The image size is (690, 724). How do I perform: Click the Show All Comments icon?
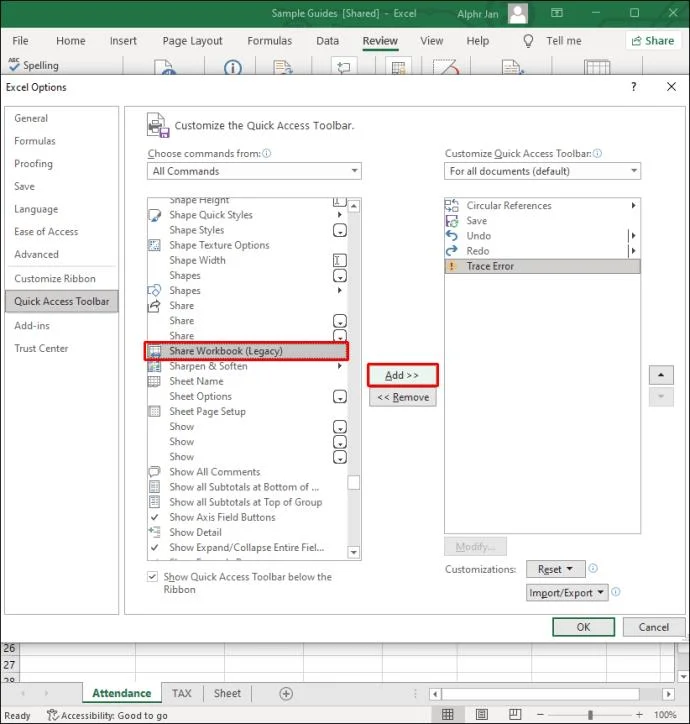click(154, 472)
